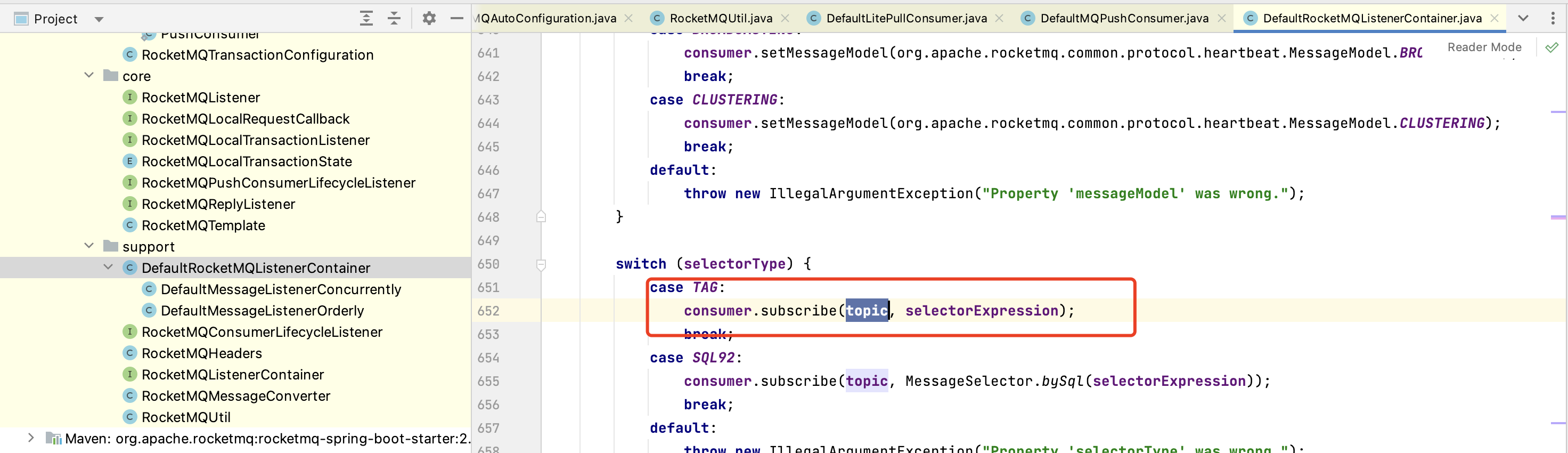
Task: Click TAG case label
Action: (x=705, y=287)
